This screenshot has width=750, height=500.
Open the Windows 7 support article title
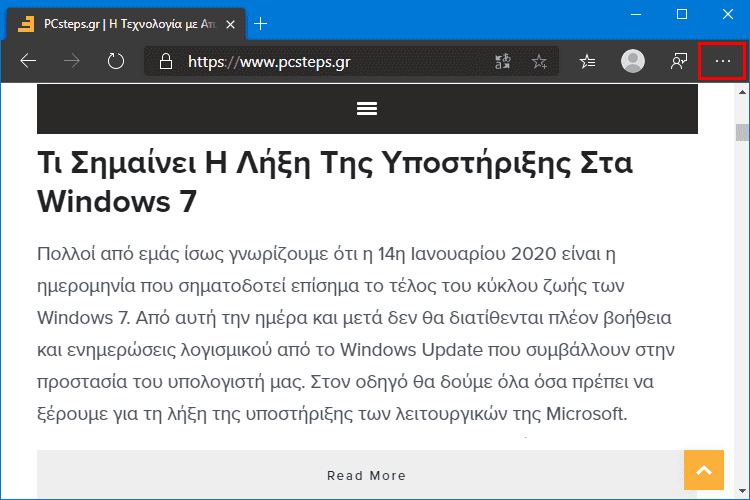point(335,182)
